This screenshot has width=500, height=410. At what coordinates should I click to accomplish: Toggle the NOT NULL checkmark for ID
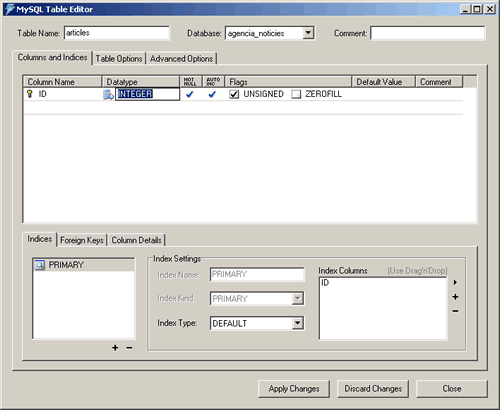190,94
